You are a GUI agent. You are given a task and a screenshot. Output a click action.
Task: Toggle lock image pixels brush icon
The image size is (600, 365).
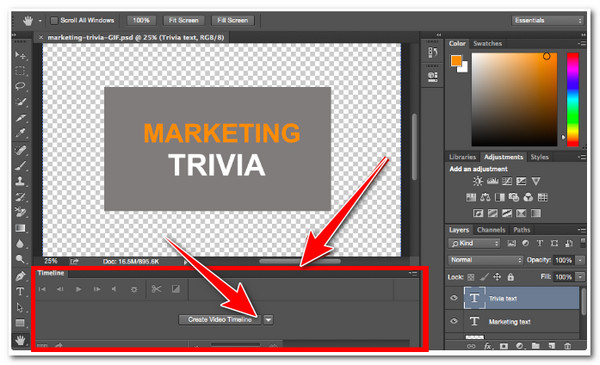(484, 277)
